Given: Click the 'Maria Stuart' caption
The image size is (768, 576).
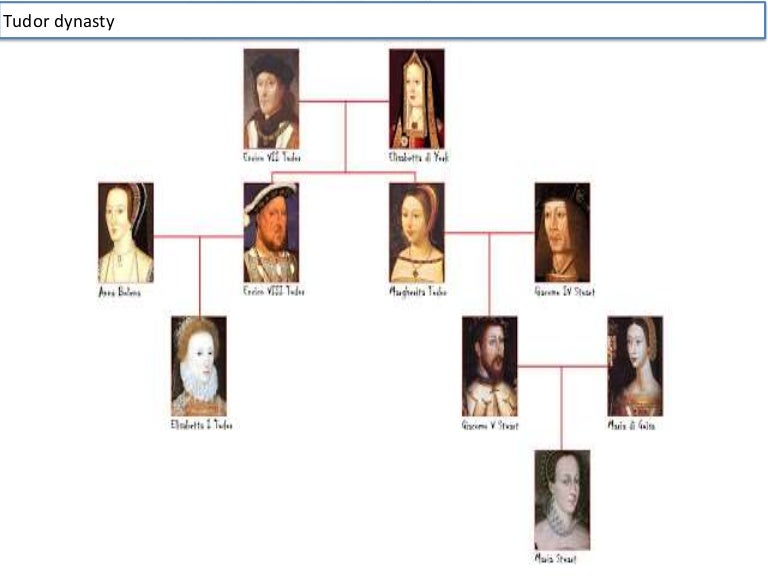Looking at the screenshot, I should pyautogui.click(x=555, y=558).
